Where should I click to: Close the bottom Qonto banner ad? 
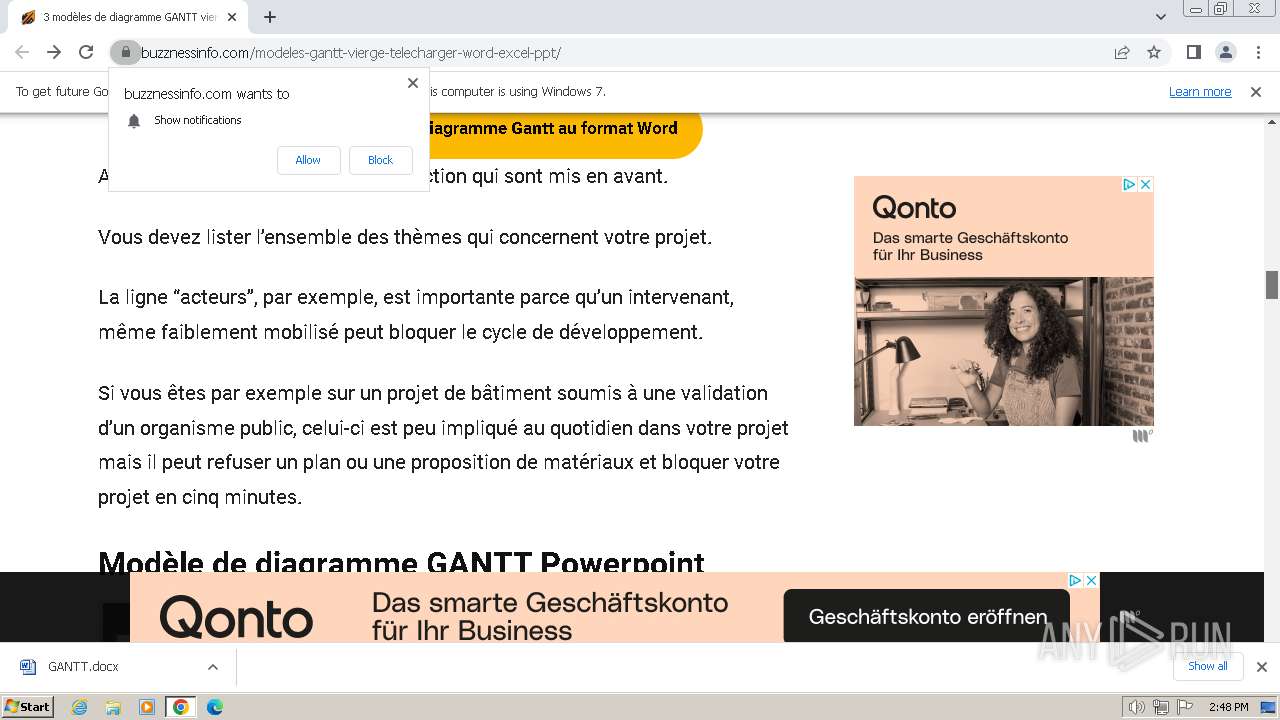(1092, 580)
